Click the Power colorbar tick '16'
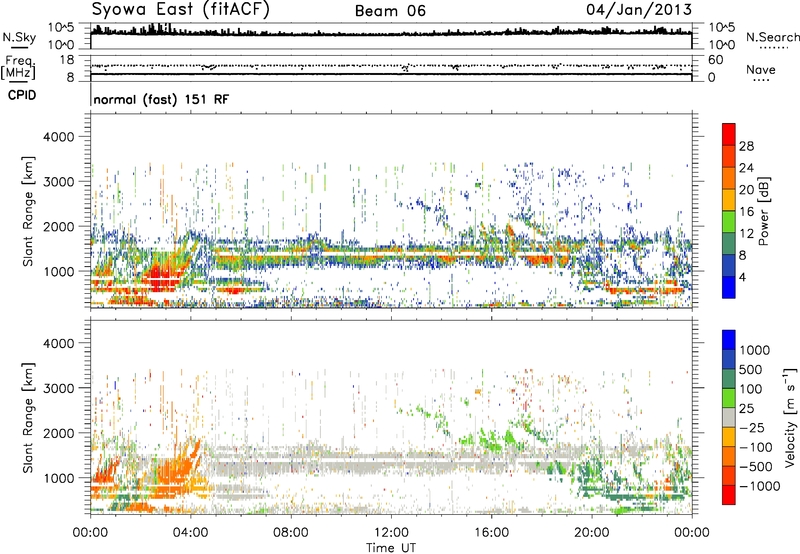This screenshot has width=800, height=554. [746, 212]
